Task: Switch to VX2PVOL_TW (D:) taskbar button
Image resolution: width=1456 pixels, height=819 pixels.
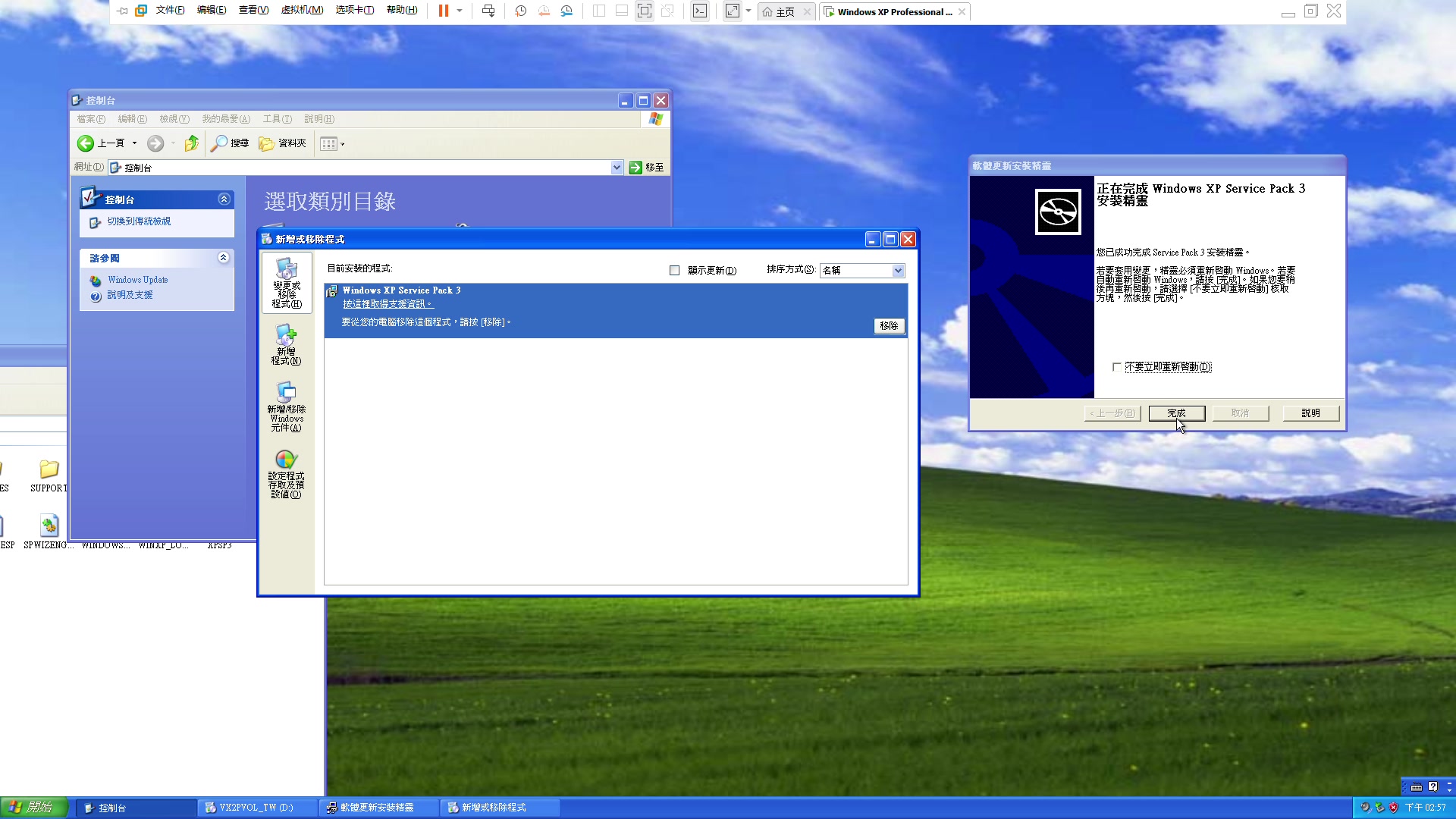Action: click(258, 808)
